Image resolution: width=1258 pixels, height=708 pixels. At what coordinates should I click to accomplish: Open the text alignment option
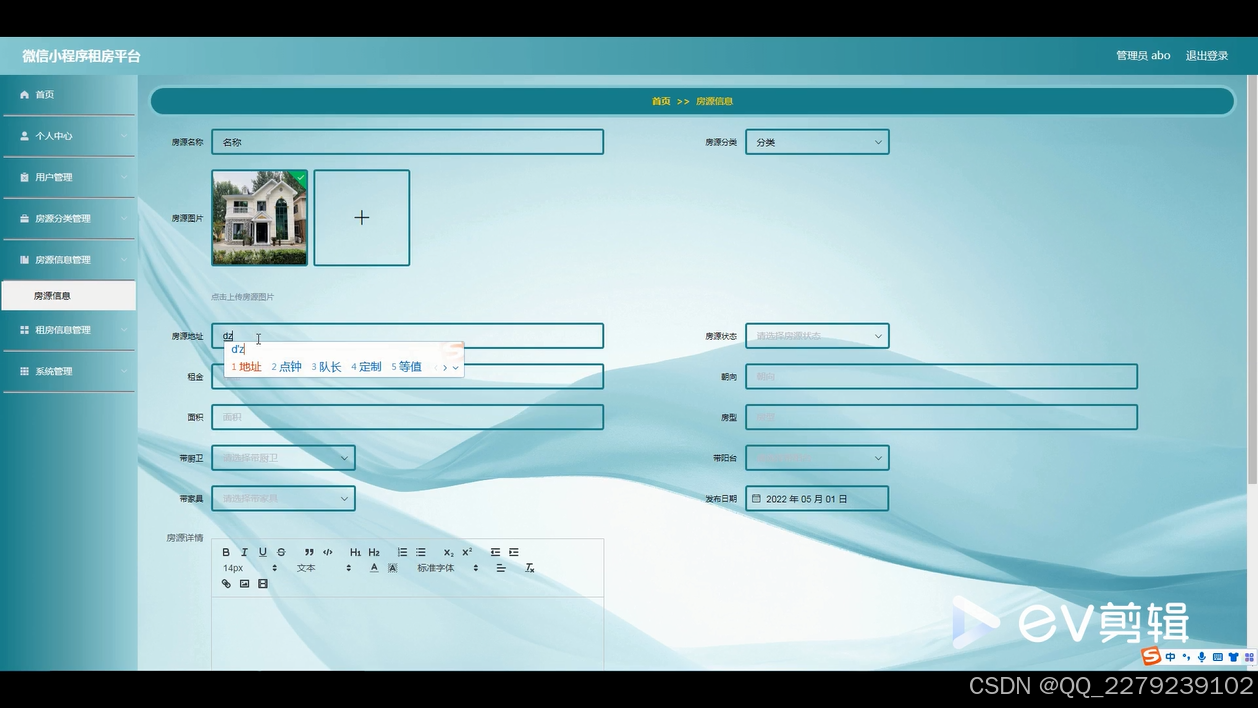[501, 568]
